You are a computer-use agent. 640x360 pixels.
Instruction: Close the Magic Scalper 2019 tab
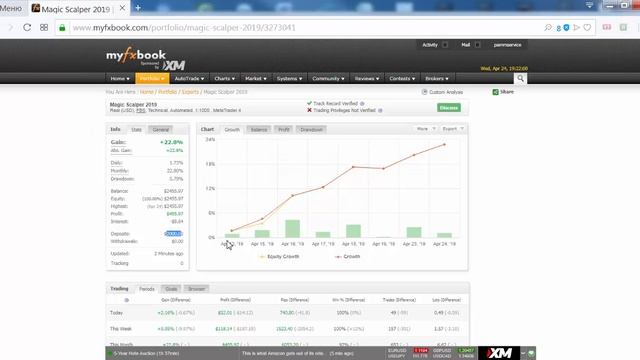[122, 8]
